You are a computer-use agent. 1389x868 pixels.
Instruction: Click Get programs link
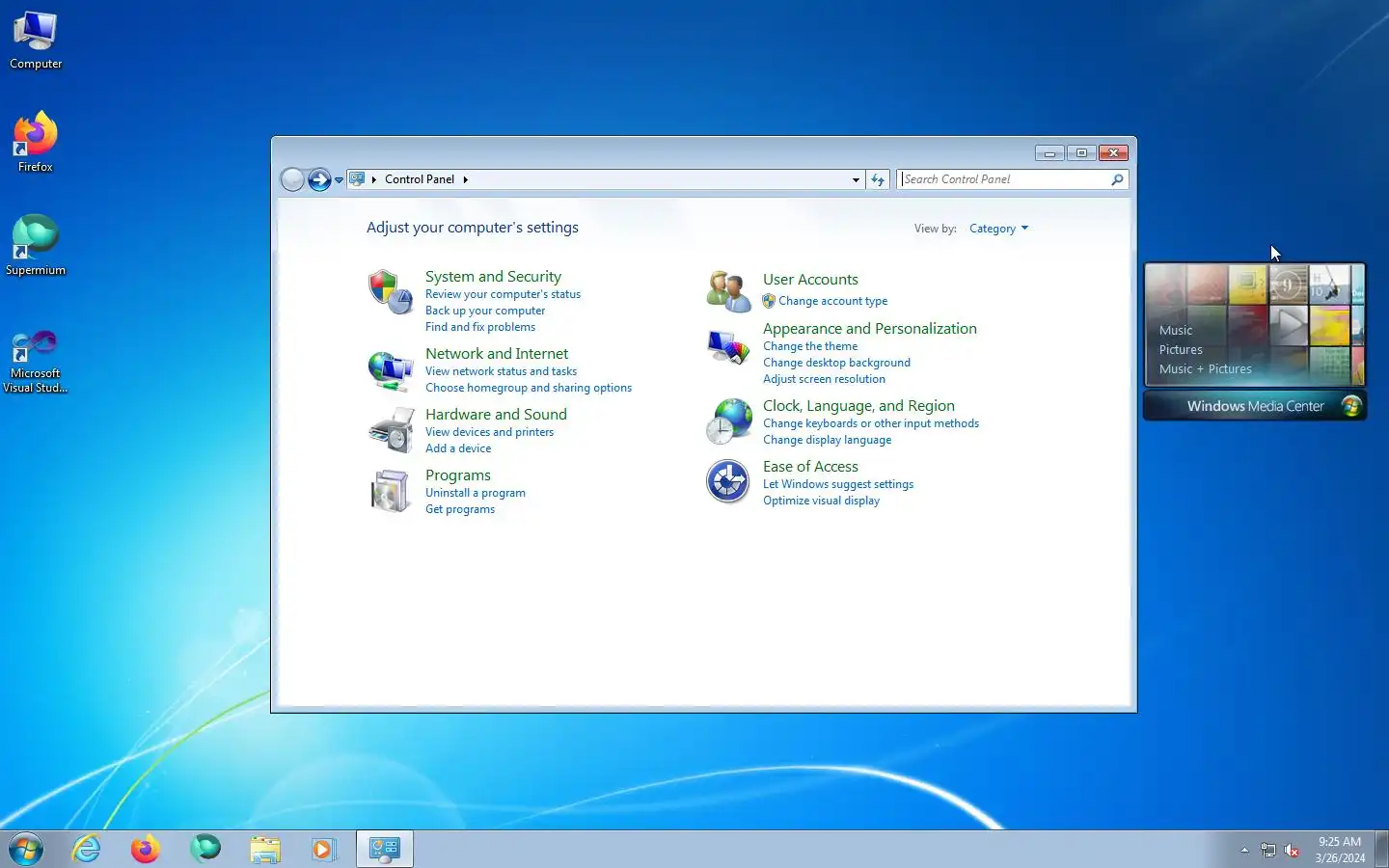click(460, 509)
